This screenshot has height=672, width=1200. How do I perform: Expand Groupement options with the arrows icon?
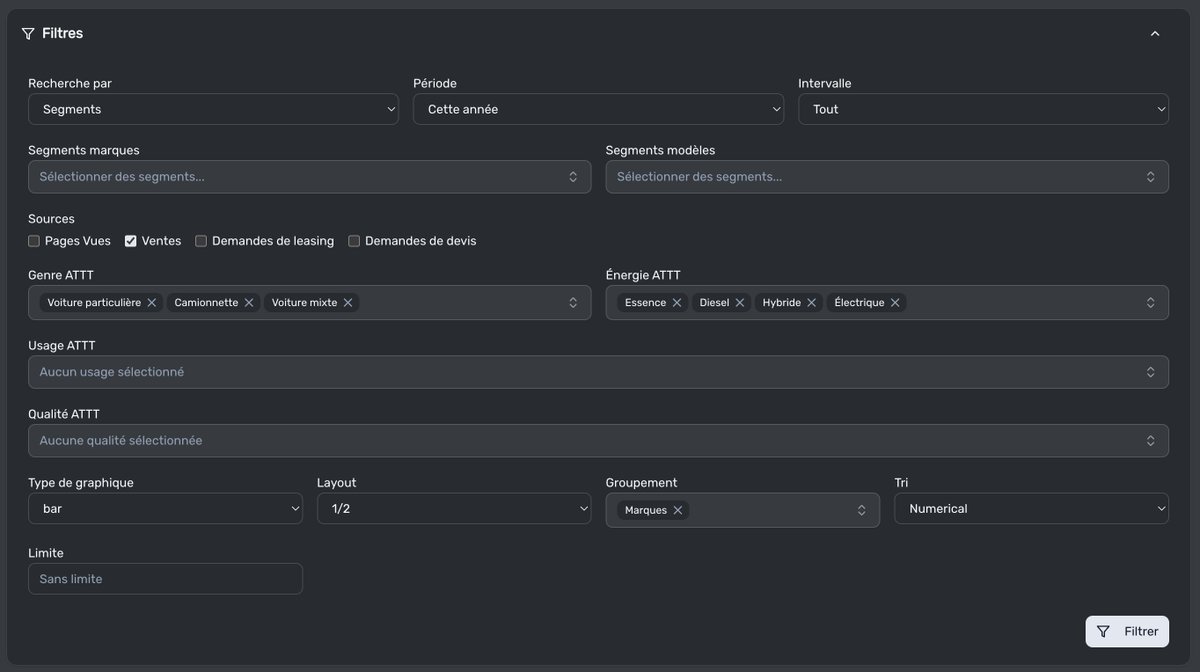(862, 510)
